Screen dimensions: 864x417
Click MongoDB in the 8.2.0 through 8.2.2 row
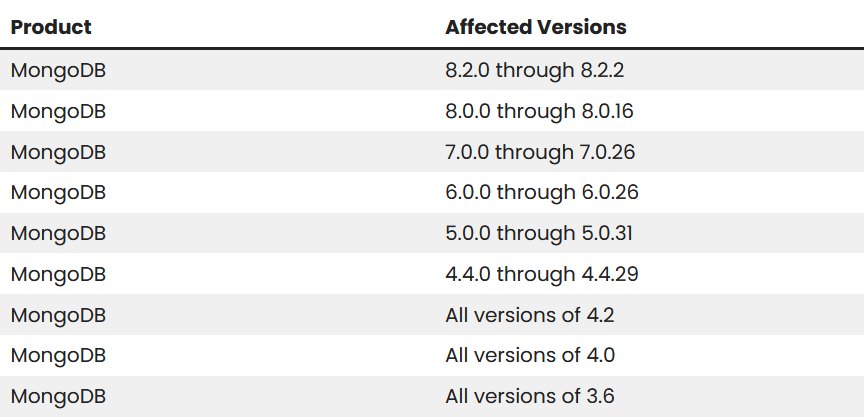(x=58, y=70)
